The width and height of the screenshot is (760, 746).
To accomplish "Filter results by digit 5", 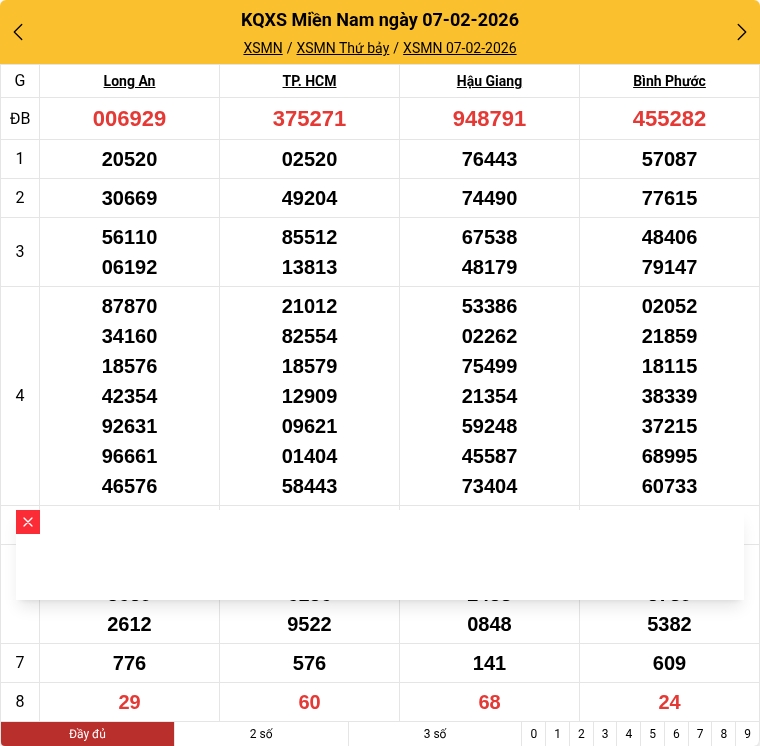I will (x=652, y=734).
